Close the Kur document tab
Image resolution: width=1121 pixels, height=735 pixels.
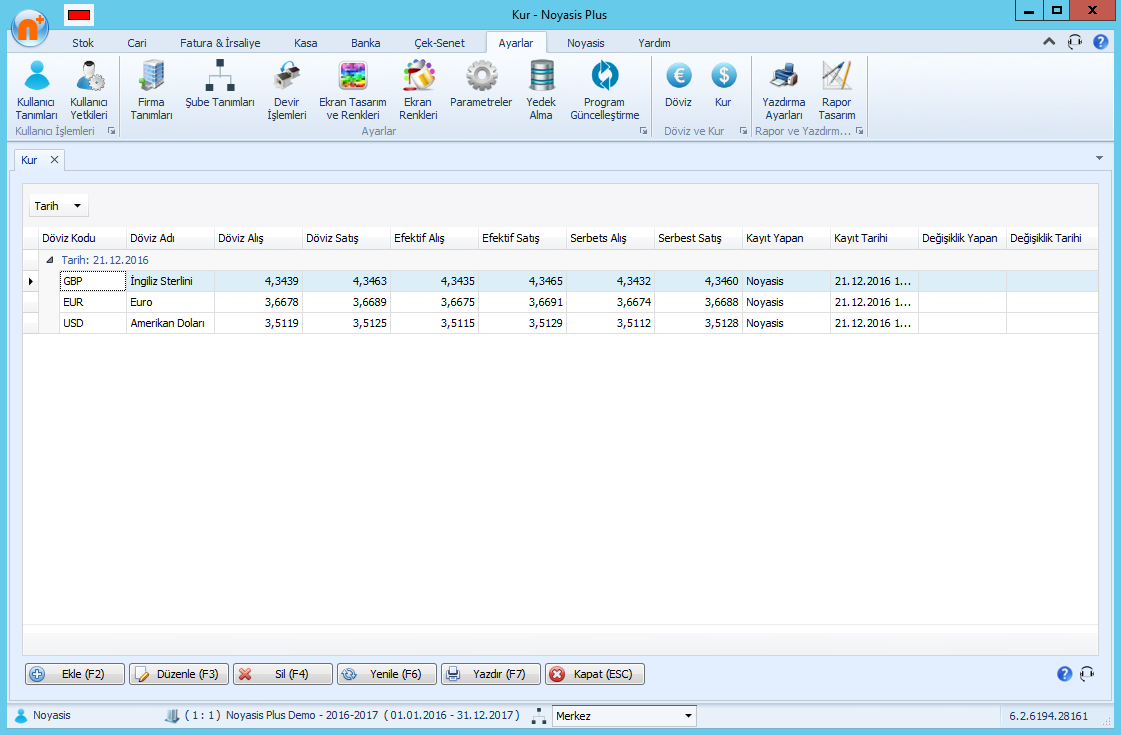(x=54, y=159)
